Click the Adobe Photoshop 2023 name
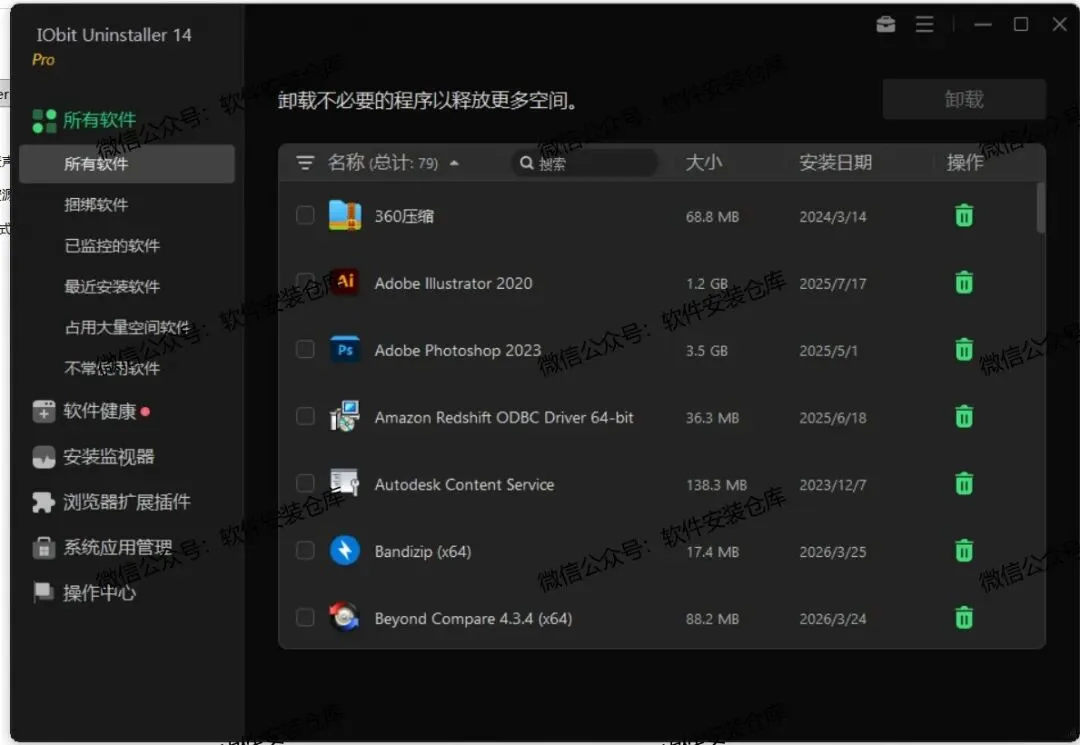This screenshot has width=1080, height=745. pyautogui.click(x=457, y=350)
